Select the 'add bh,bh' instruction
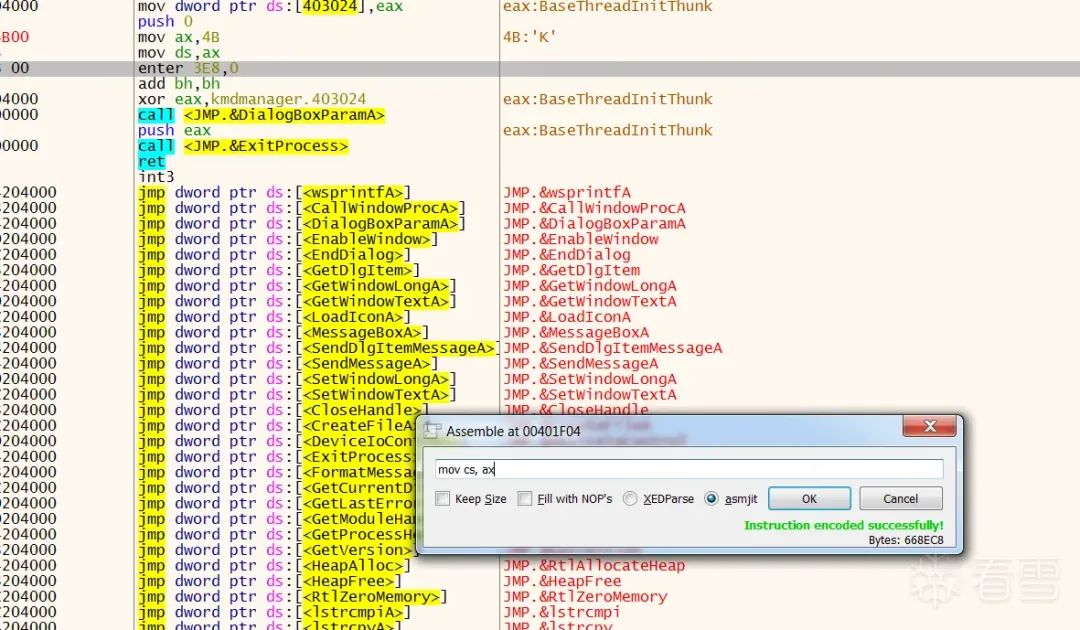 click(179, 84)
